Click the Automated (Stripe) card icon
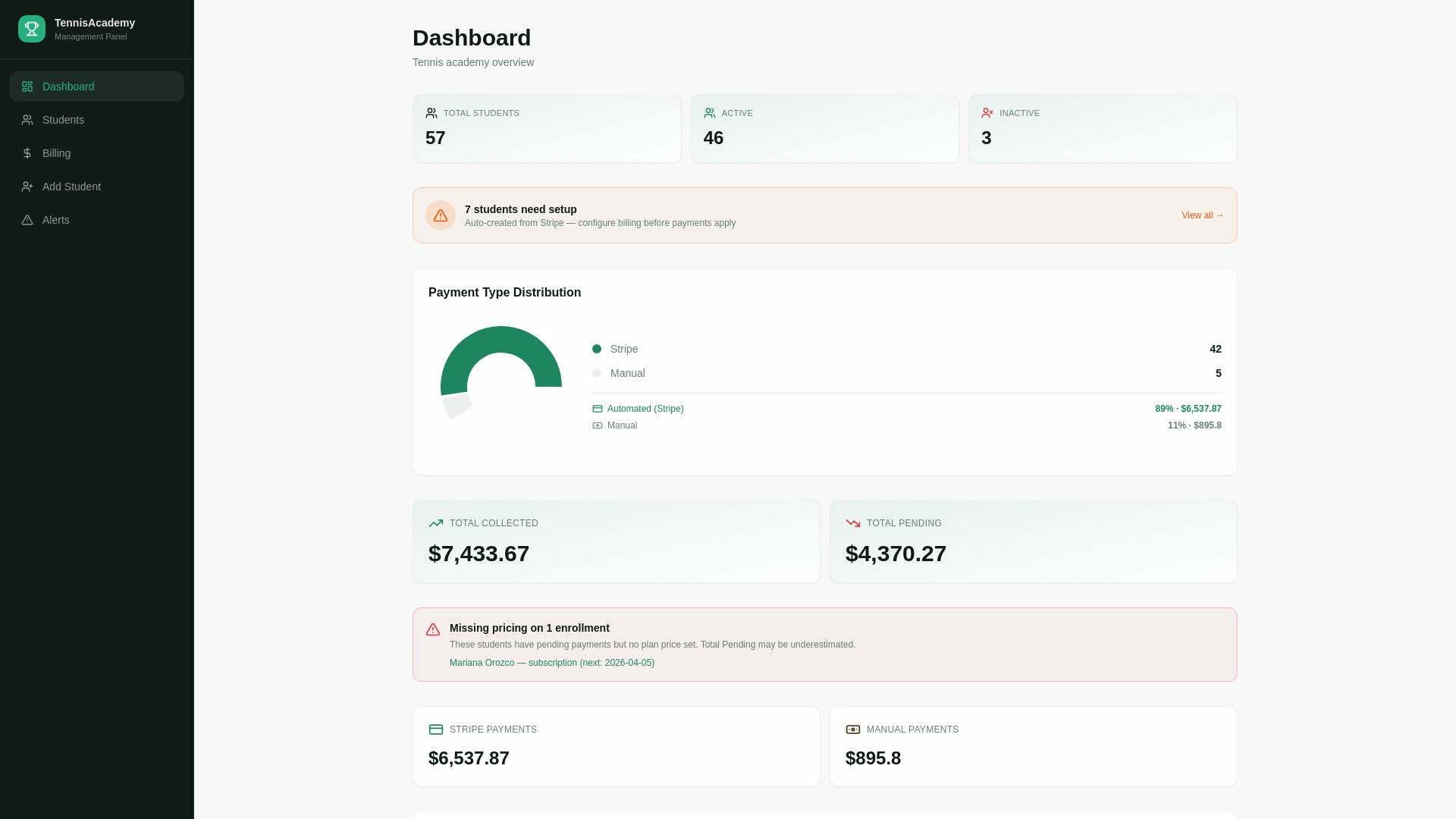 point(598,409)
